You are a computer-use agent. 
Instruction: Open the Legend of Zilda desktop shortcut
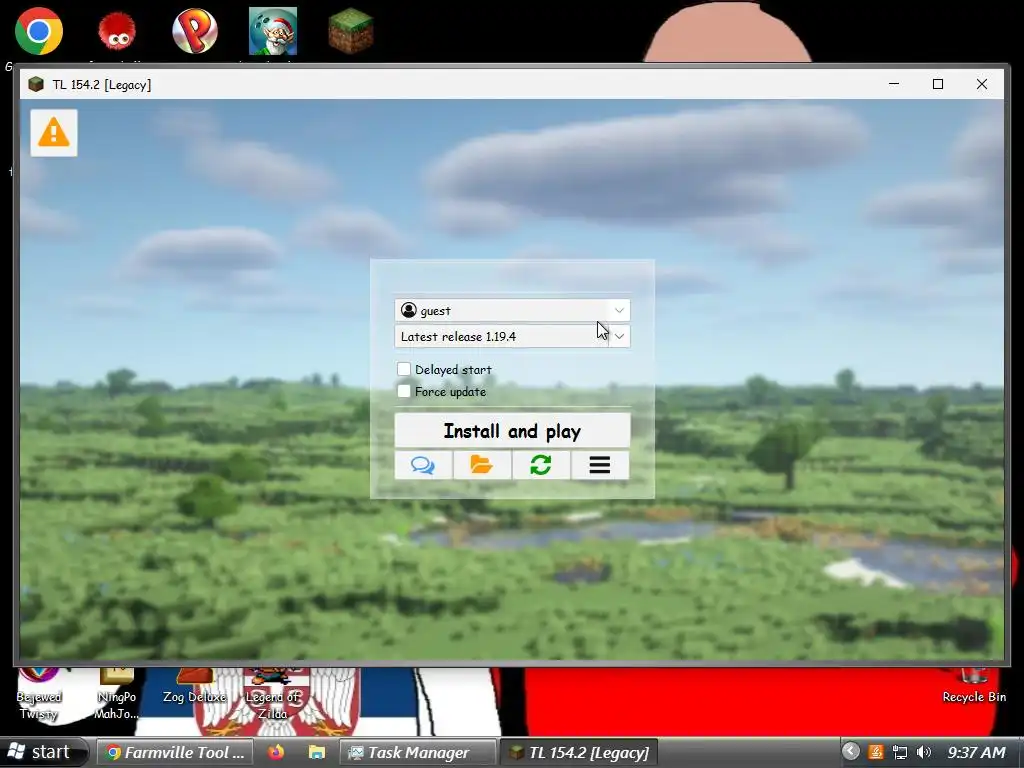point(273,694)
